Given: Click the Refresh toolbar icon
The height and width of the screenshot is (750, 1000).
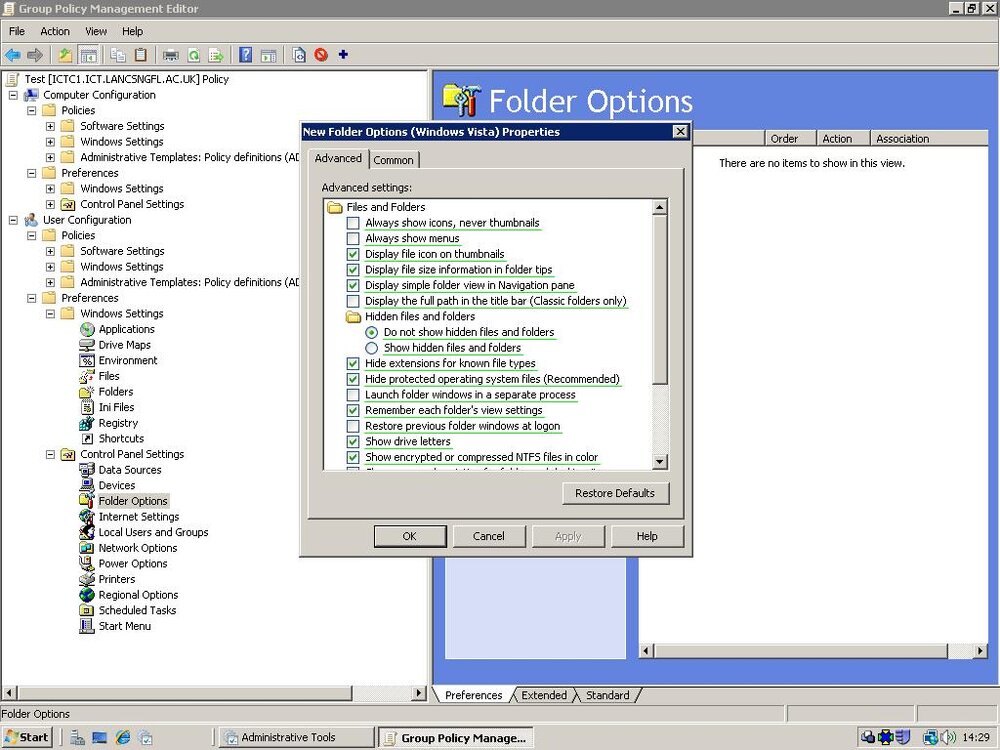Looking at the screenshot, I should point(193,55).
